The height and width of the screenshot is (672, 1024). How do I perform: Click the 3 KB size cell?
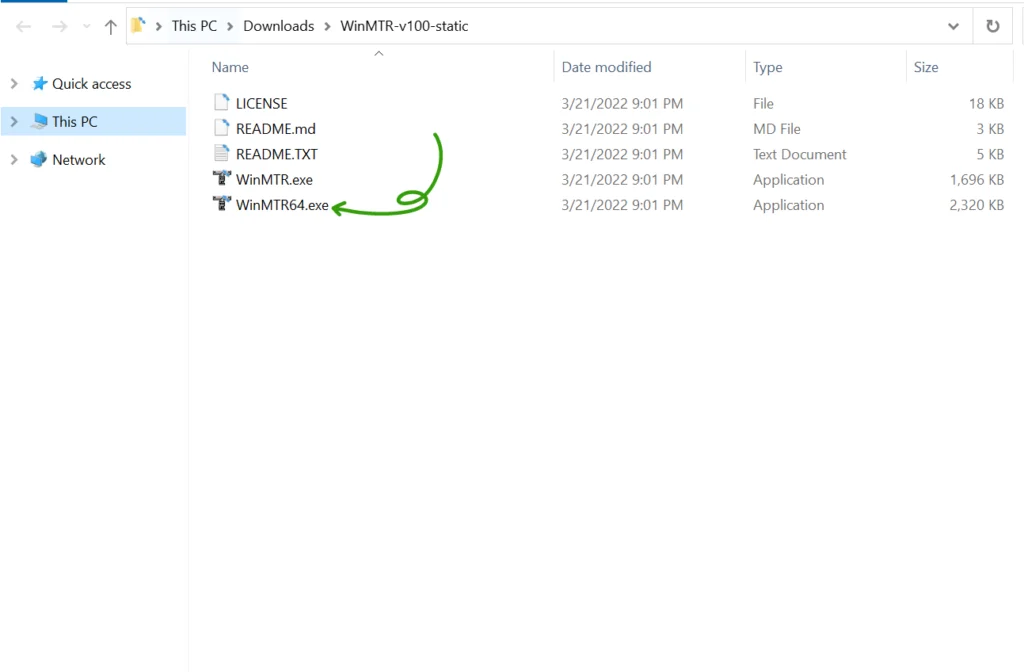click(990, 129)
